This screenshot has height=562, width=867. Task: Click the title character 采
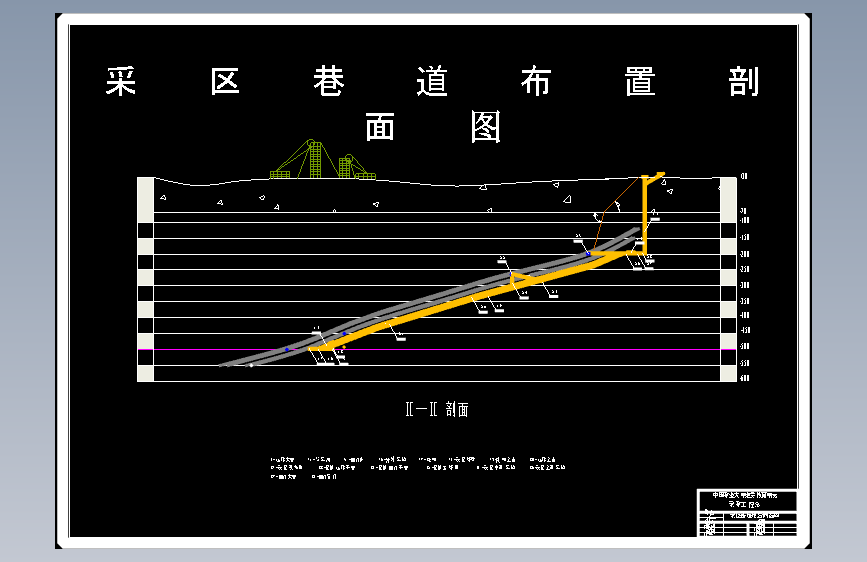(121, 81)
